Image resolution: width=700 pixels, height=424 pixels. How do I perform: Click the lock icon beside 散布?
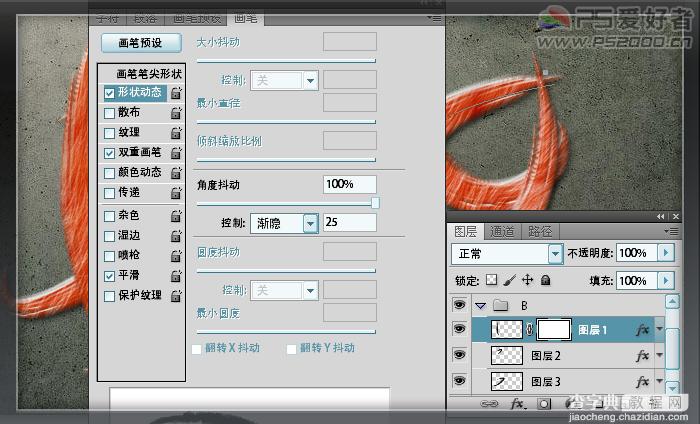pos(176,113)
